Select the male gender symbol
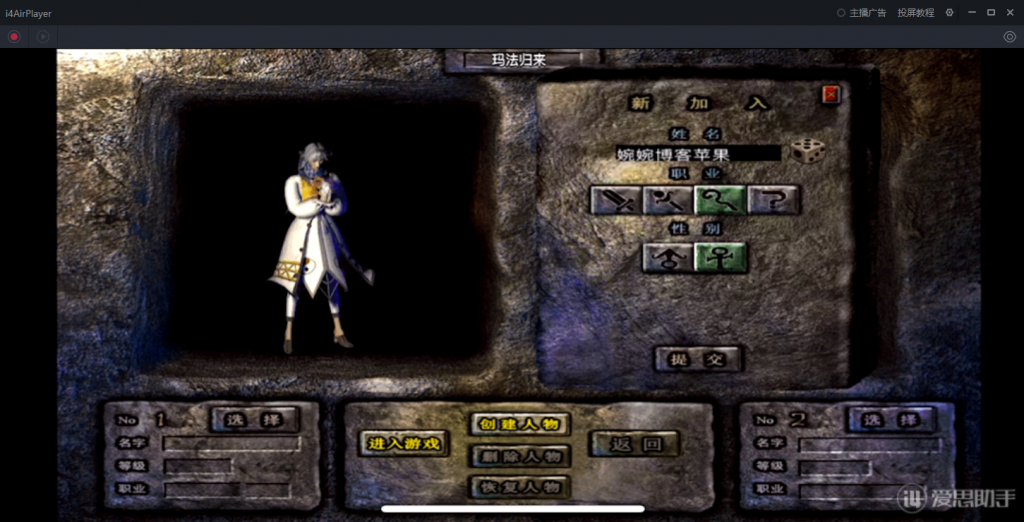Screen dimensions: 1024x522 point(668,258)
